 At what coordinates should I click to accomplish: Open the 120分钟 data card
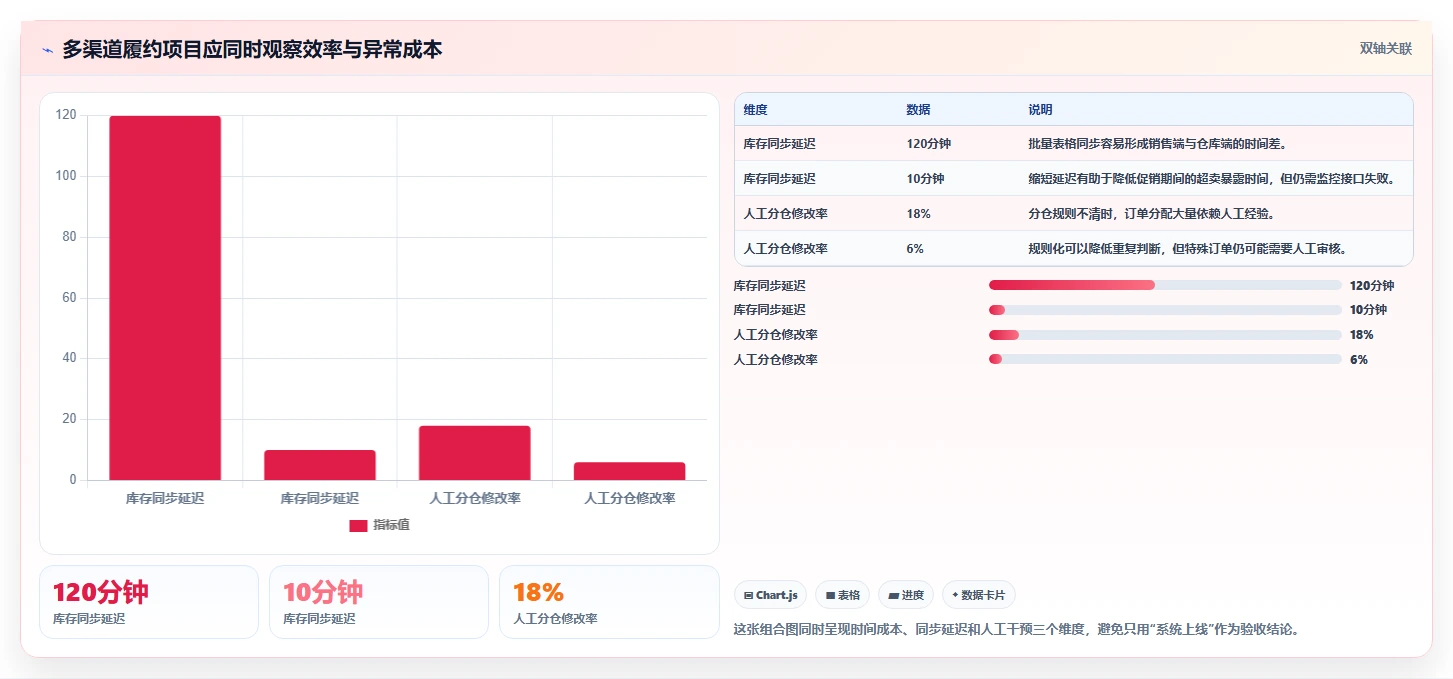tap(149, 602)
